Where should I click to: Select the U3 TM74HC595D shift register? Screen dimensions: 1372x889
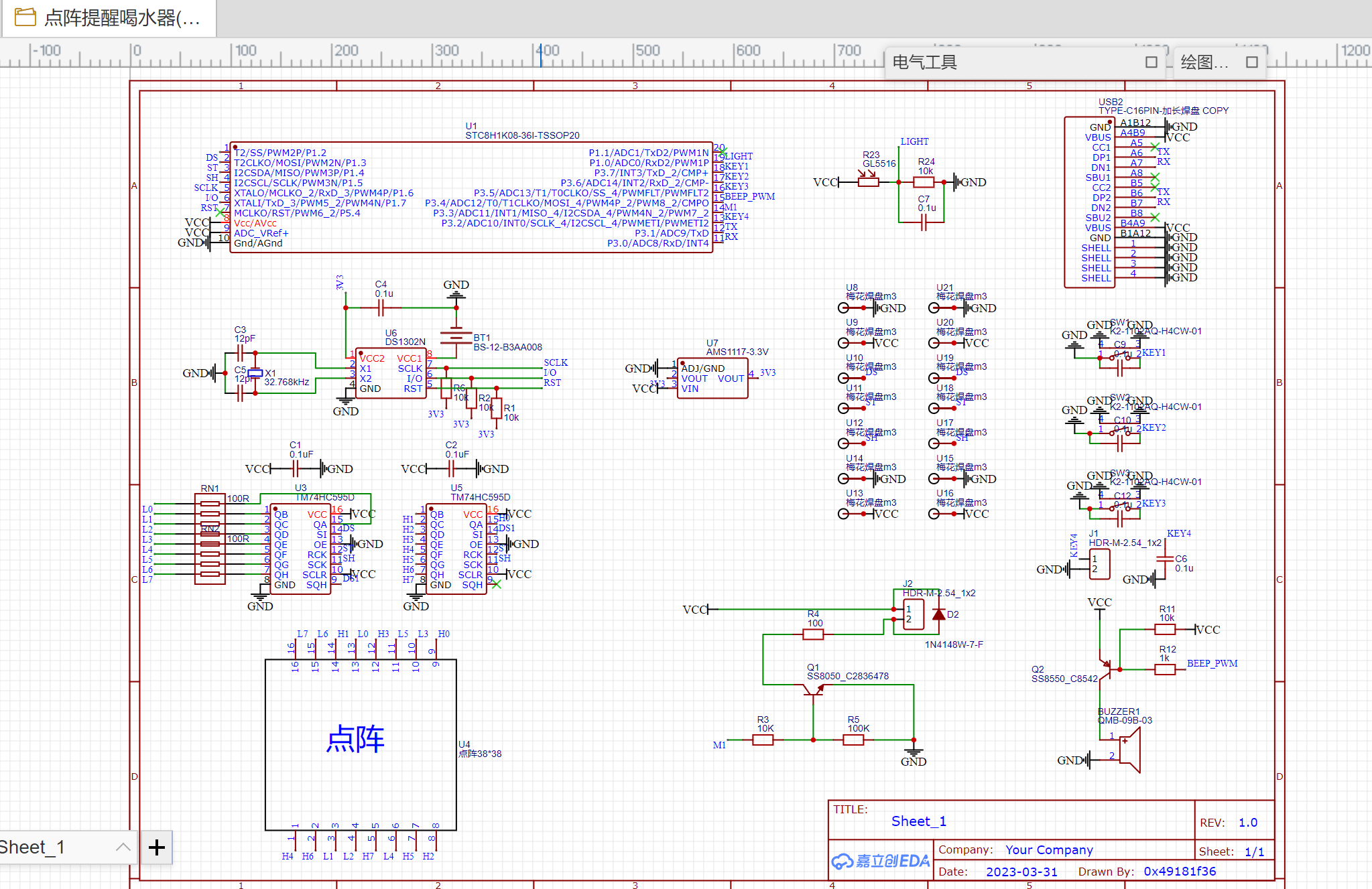(300, 549)
